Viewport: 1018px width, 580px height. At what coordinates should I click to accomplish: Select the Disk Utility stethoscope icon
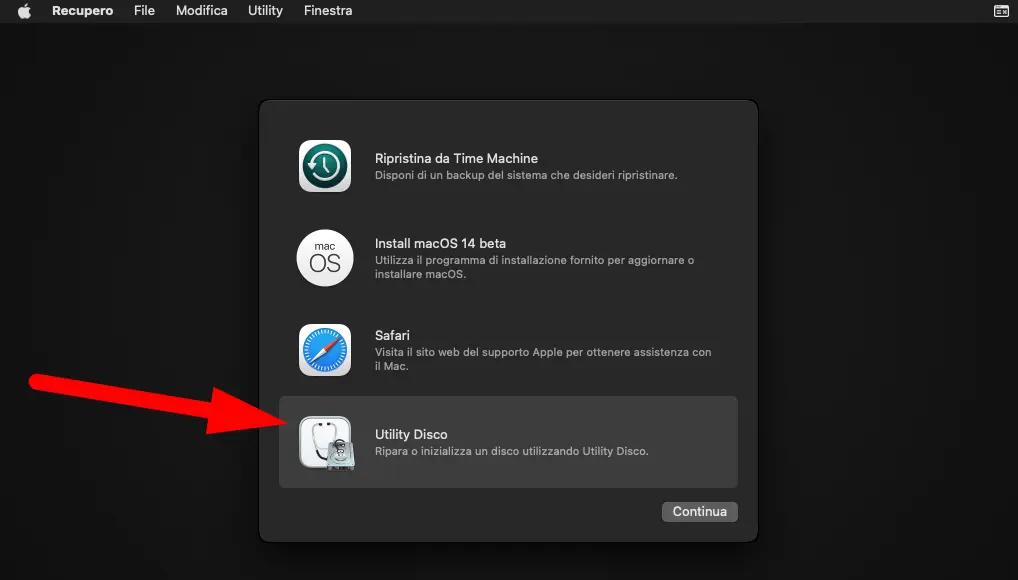(x=327, y=443)
